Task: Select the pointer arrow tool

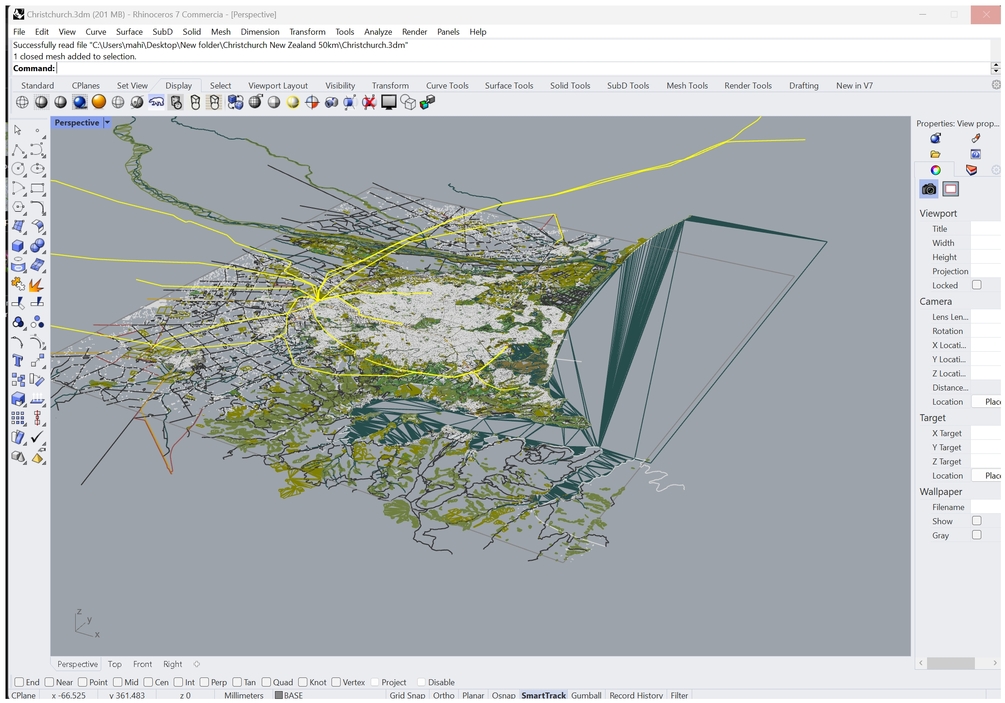Action: pyautogui.click(x=18, y=130)
